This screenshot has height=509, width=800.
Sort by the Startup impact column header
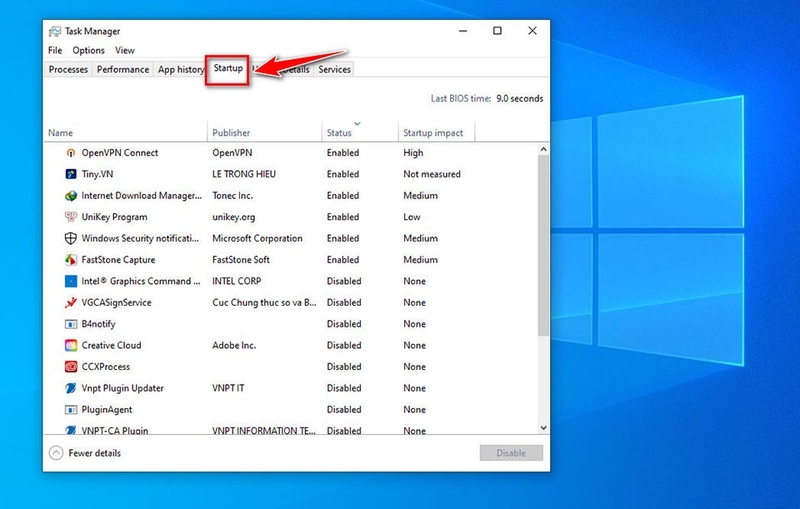[436, 133]
